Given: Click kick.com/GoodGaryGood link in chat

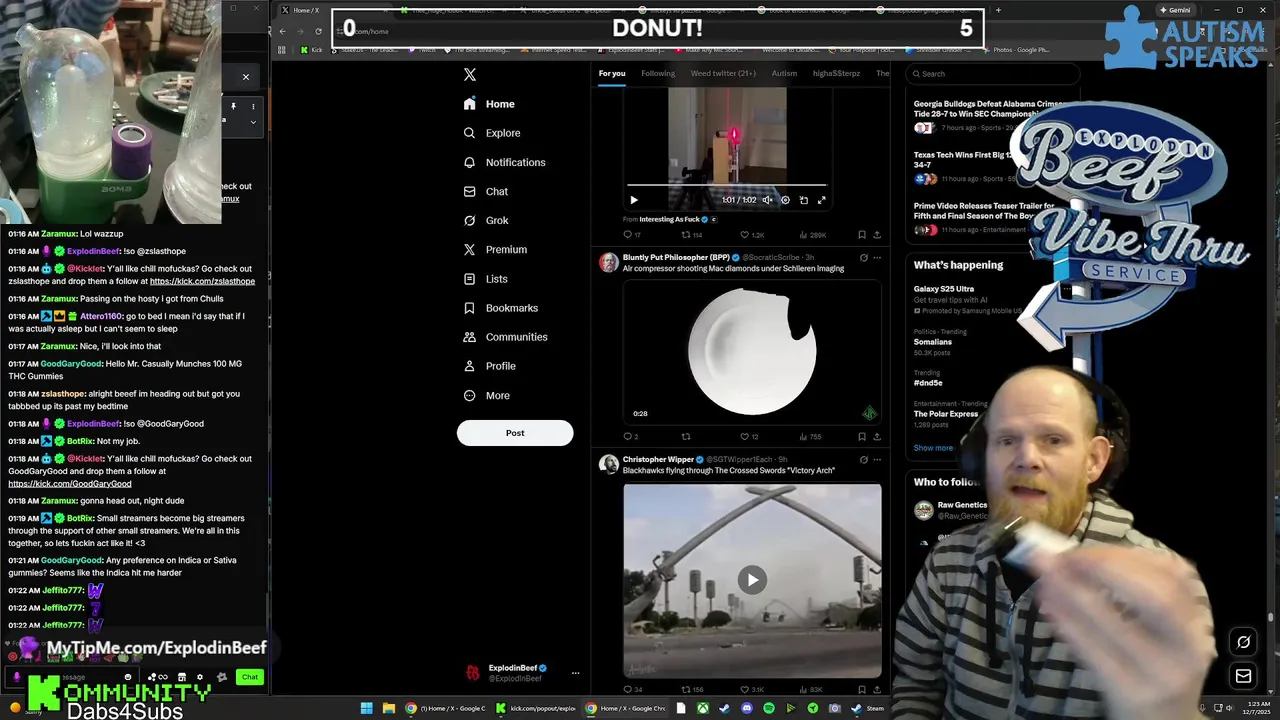Looking at the screenshot, I should pyautogui.click(x=70, y=484).
